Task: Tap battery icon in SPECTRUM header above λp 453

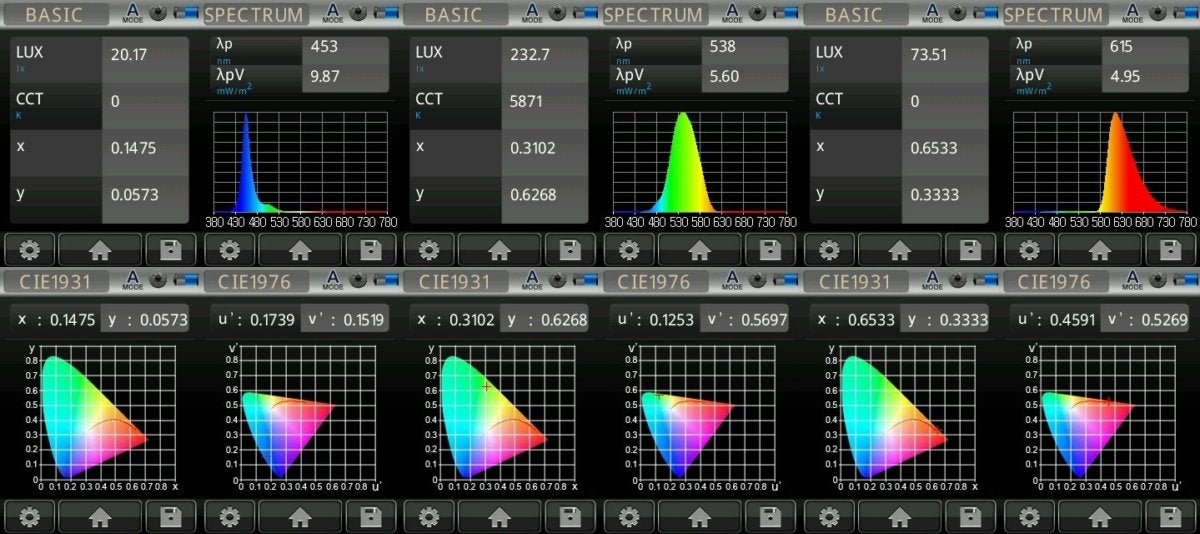Action: click(385, 14)
